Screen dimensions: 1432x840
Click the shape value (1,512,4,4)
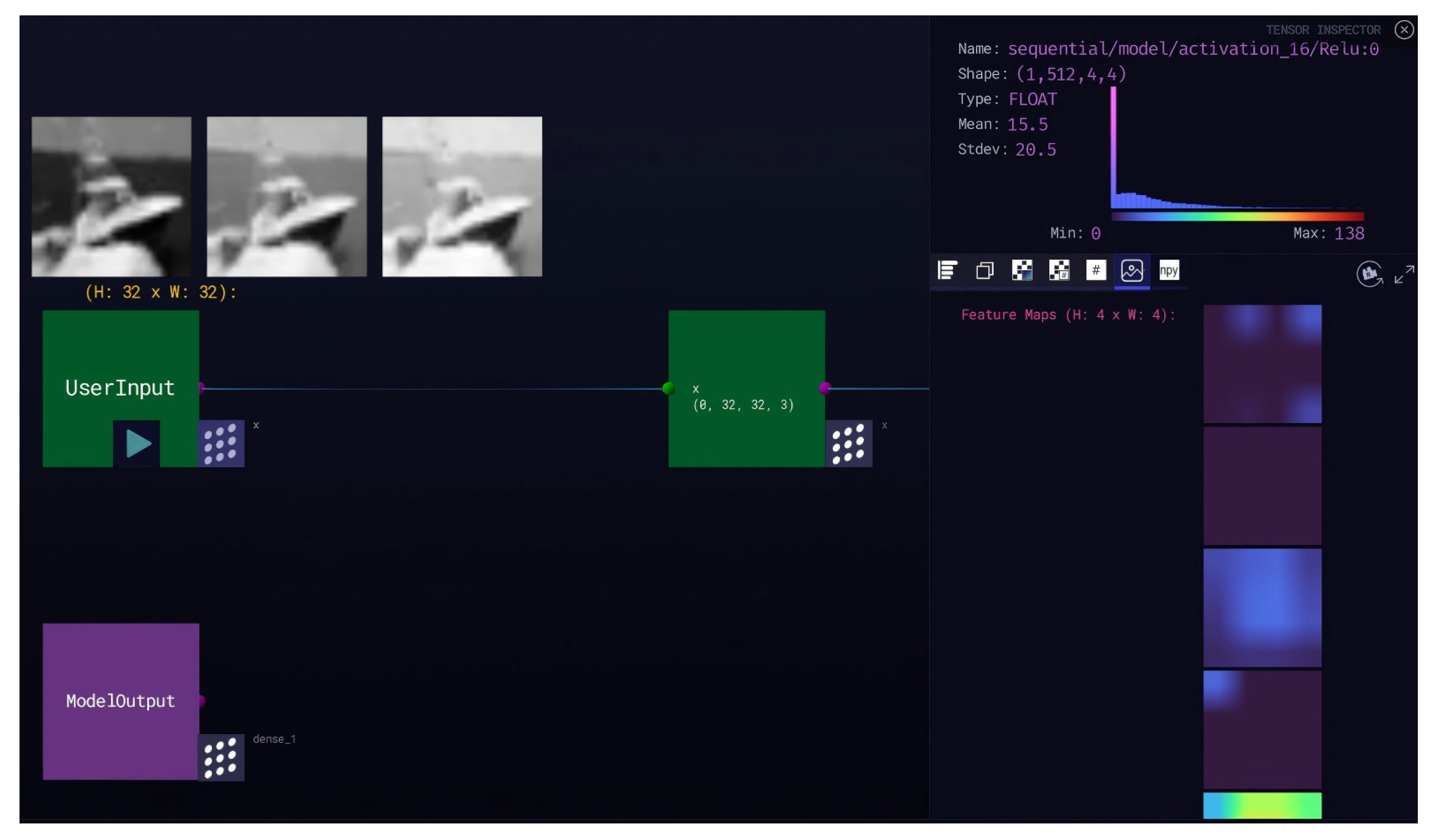pos(1071,74)
